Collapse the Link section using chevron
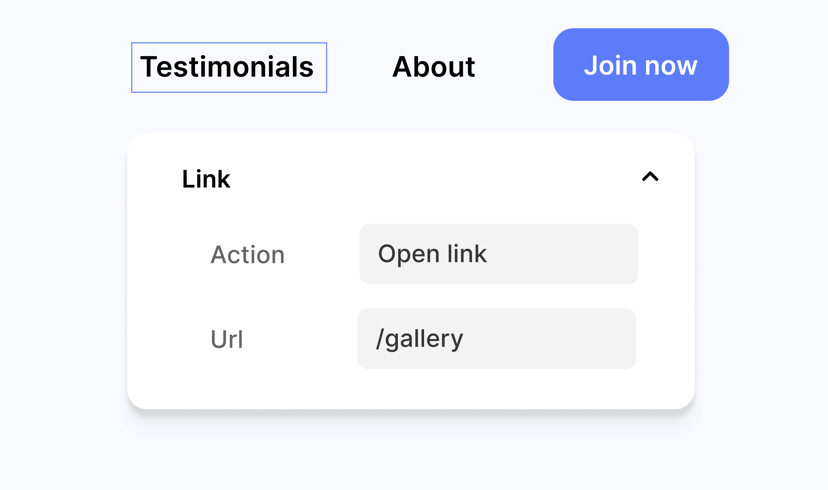 point(650,177)
